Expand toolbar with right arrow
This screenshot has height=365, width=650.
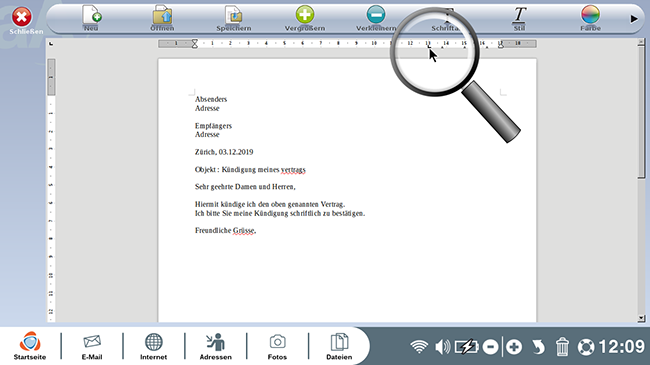[x=634, y=19]
